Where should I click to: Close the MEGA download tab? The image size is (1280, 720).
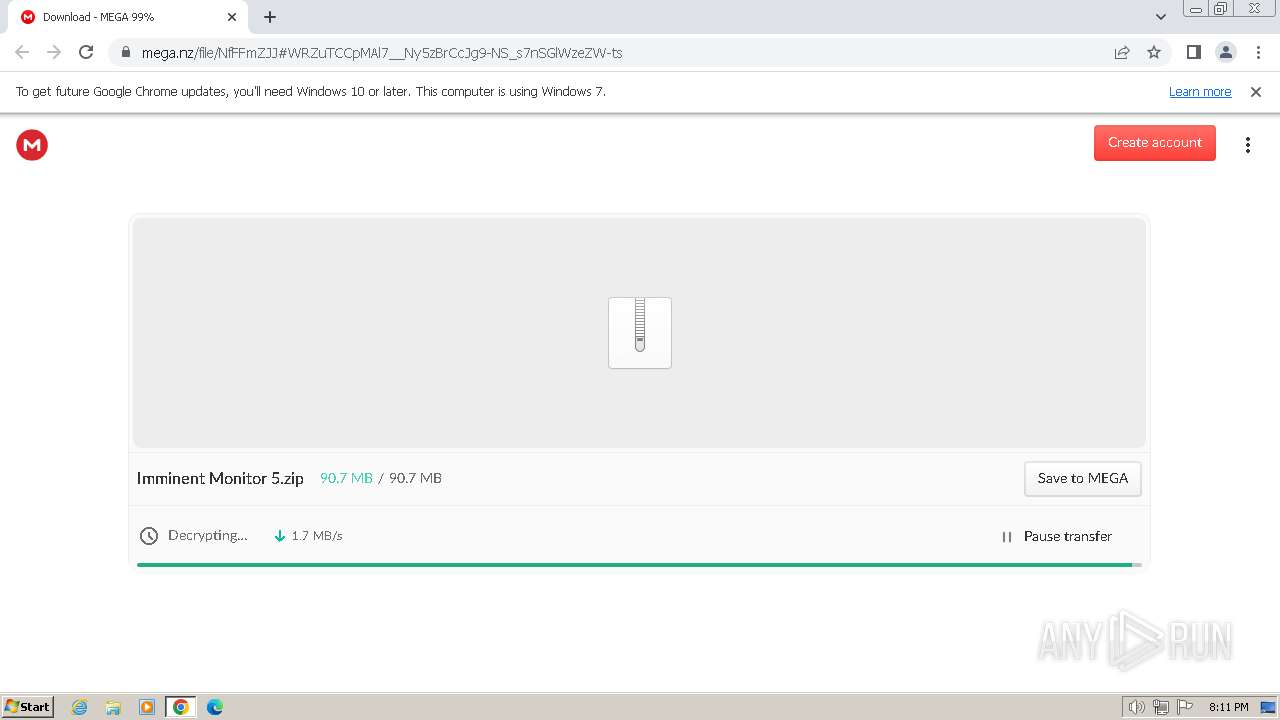tap(232, 17)
